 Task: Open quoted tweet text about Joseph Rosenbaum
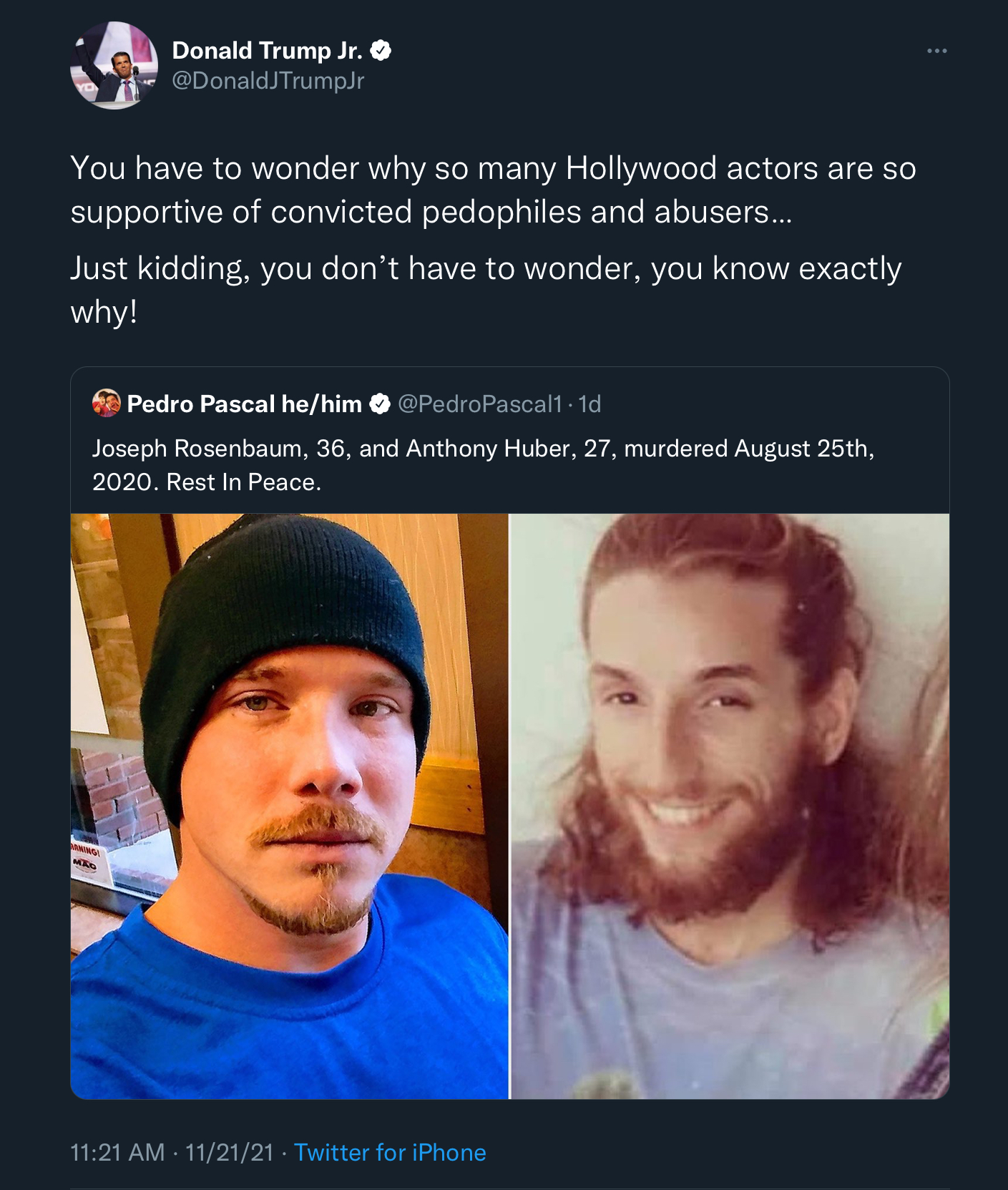(x=484, y=465)
